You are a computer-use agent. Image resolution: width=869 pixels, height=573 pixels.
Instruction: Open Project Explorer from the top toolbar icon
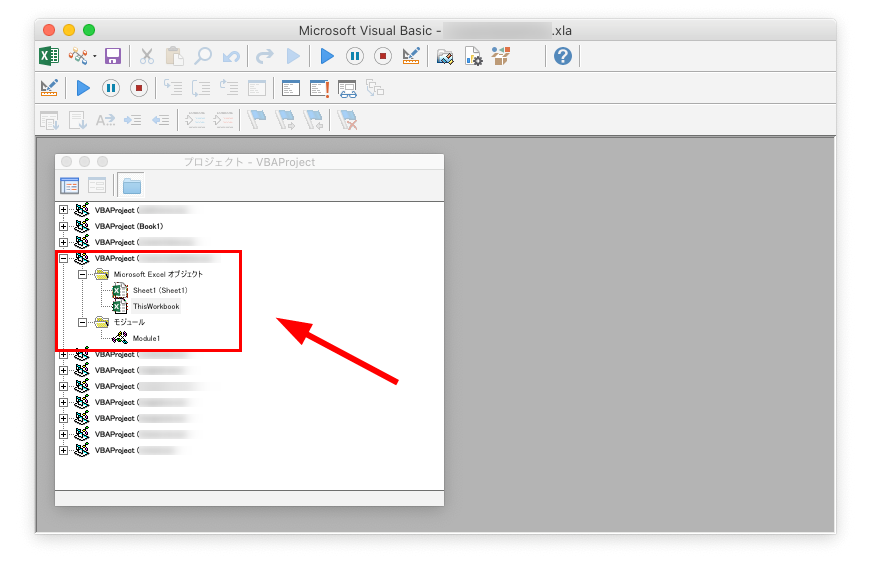(x=445, y=56)
